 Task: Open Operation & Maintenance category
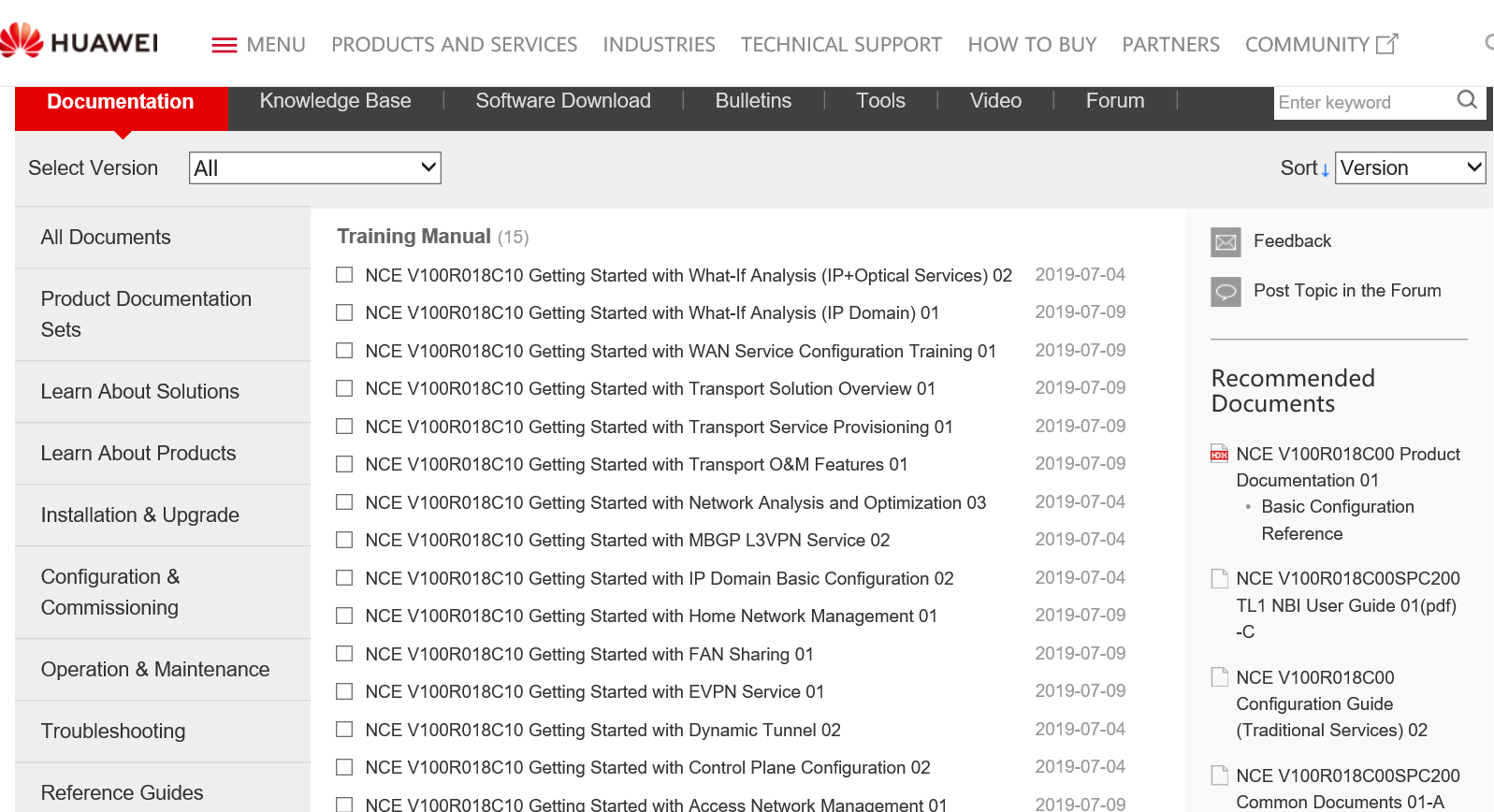click(163, 670)
